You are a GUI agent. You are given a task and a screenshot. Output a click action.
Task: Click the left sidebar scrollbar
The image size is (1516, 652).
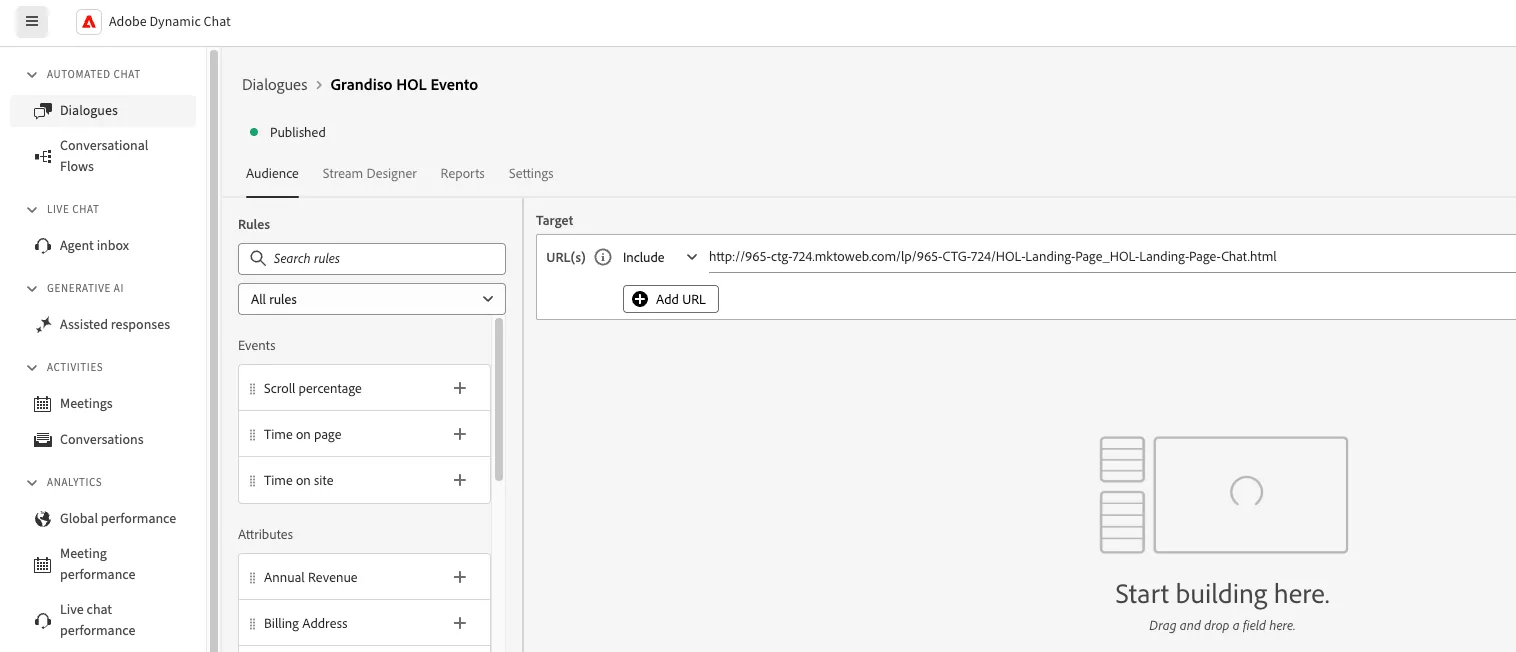click(213, 350)
